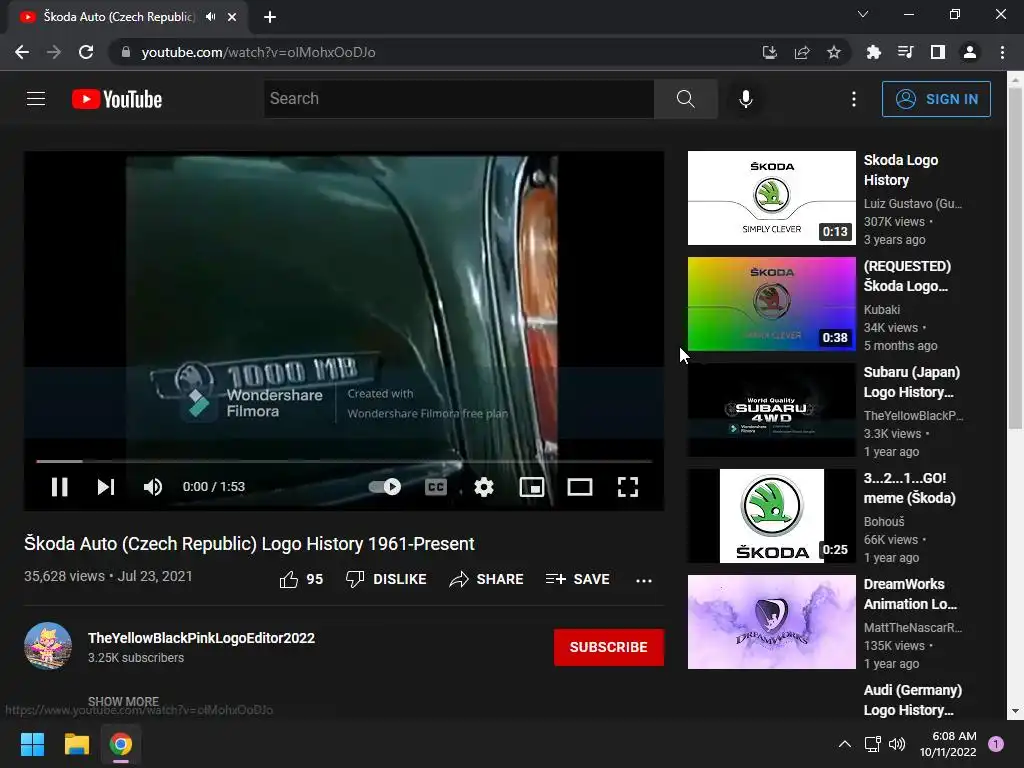This screenshot has height=768, width=1024.
Task: Click the SIGN IN button
Action: point(936,99)
